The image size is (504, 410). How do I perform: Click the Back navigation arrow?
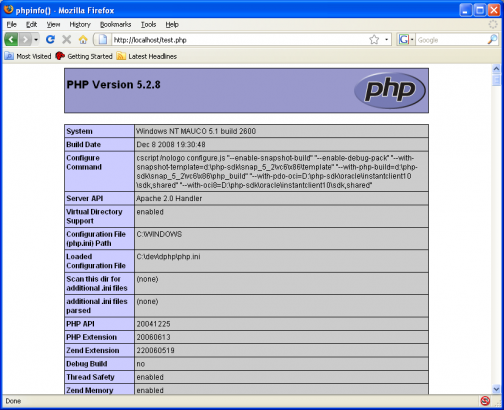11,40
